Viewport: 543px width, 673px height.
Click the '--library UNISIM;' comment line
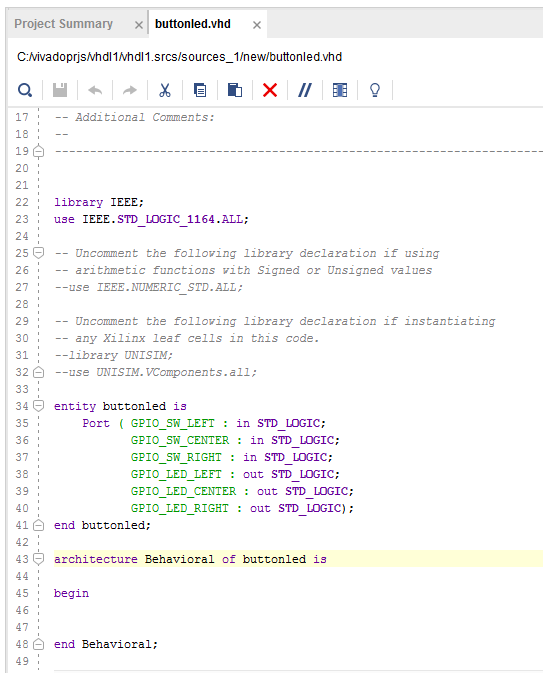(113, 355)
